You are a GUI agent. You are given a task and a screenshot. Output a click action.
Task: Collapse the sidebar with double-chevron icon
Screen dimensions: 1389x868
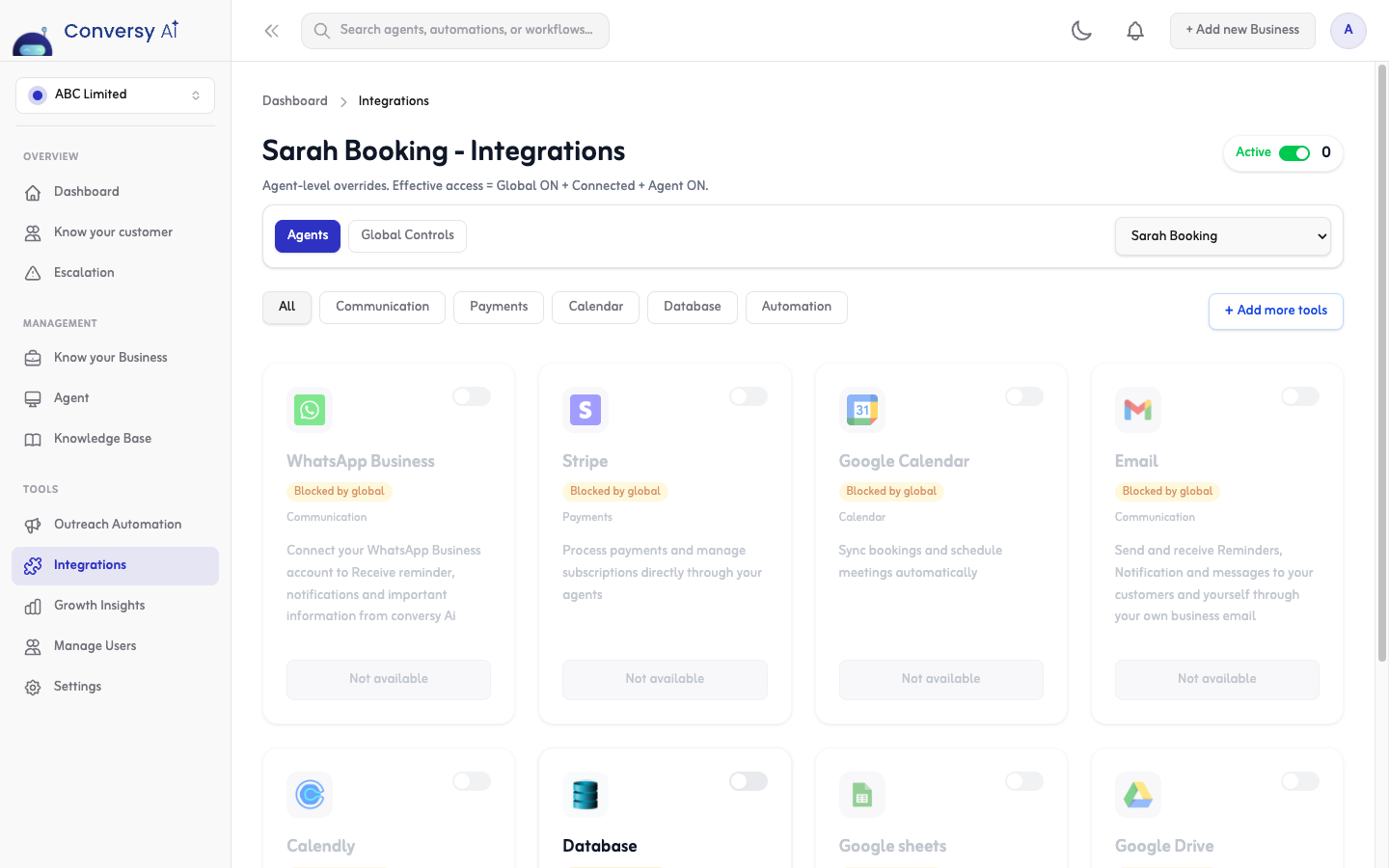pyautogui.click(x=272, y=31)
